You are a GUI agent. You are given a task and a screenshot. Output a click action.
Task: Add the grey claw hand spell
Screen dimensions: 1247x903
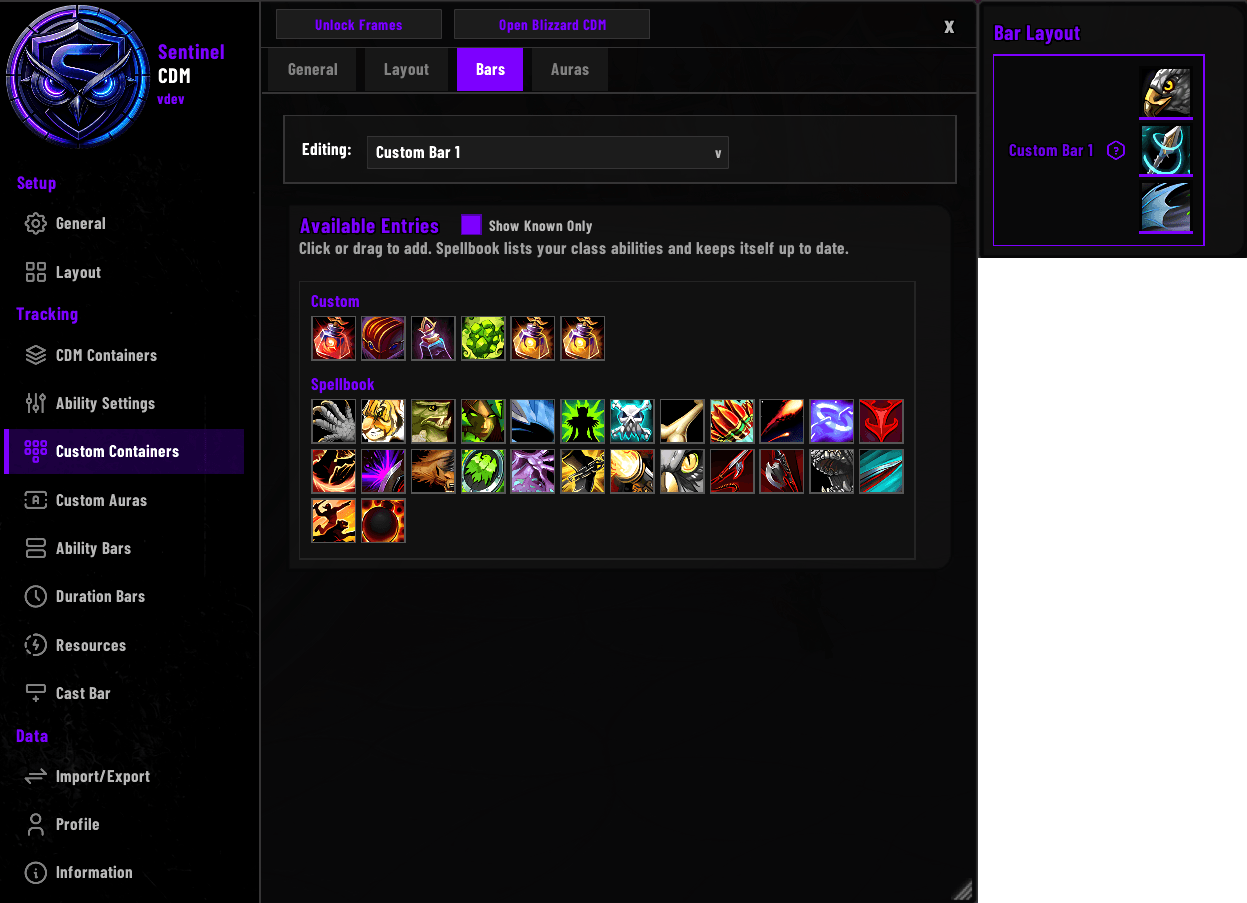[333, 421]
